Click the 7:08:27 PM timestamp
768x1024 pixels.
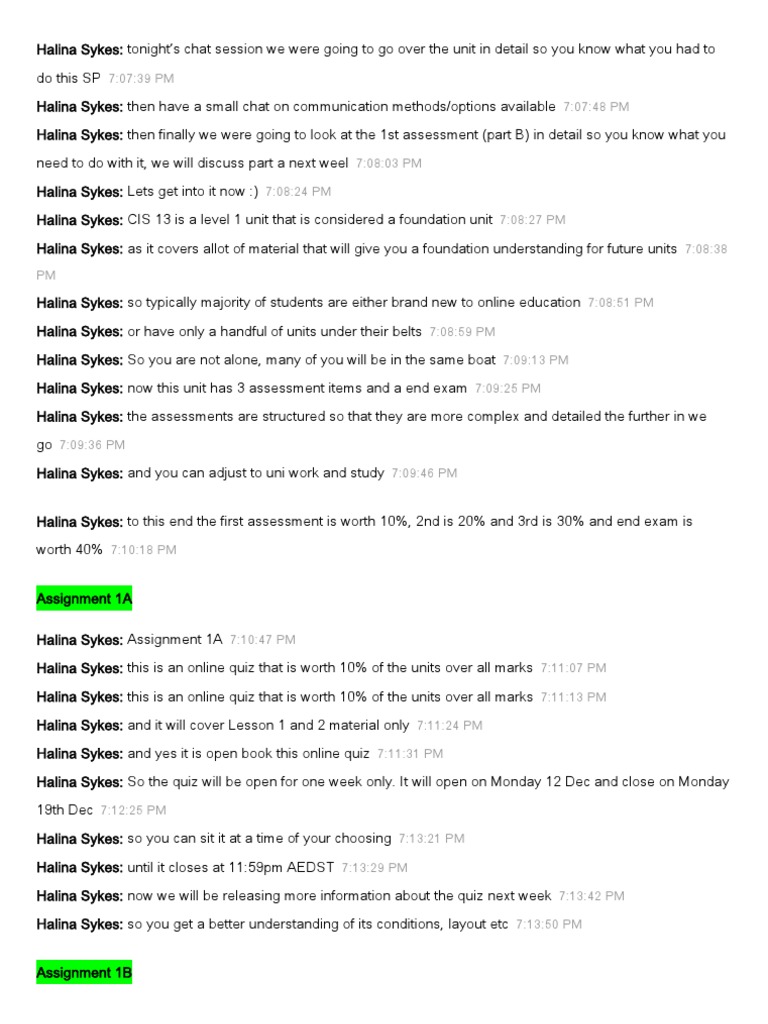[532, 220]
